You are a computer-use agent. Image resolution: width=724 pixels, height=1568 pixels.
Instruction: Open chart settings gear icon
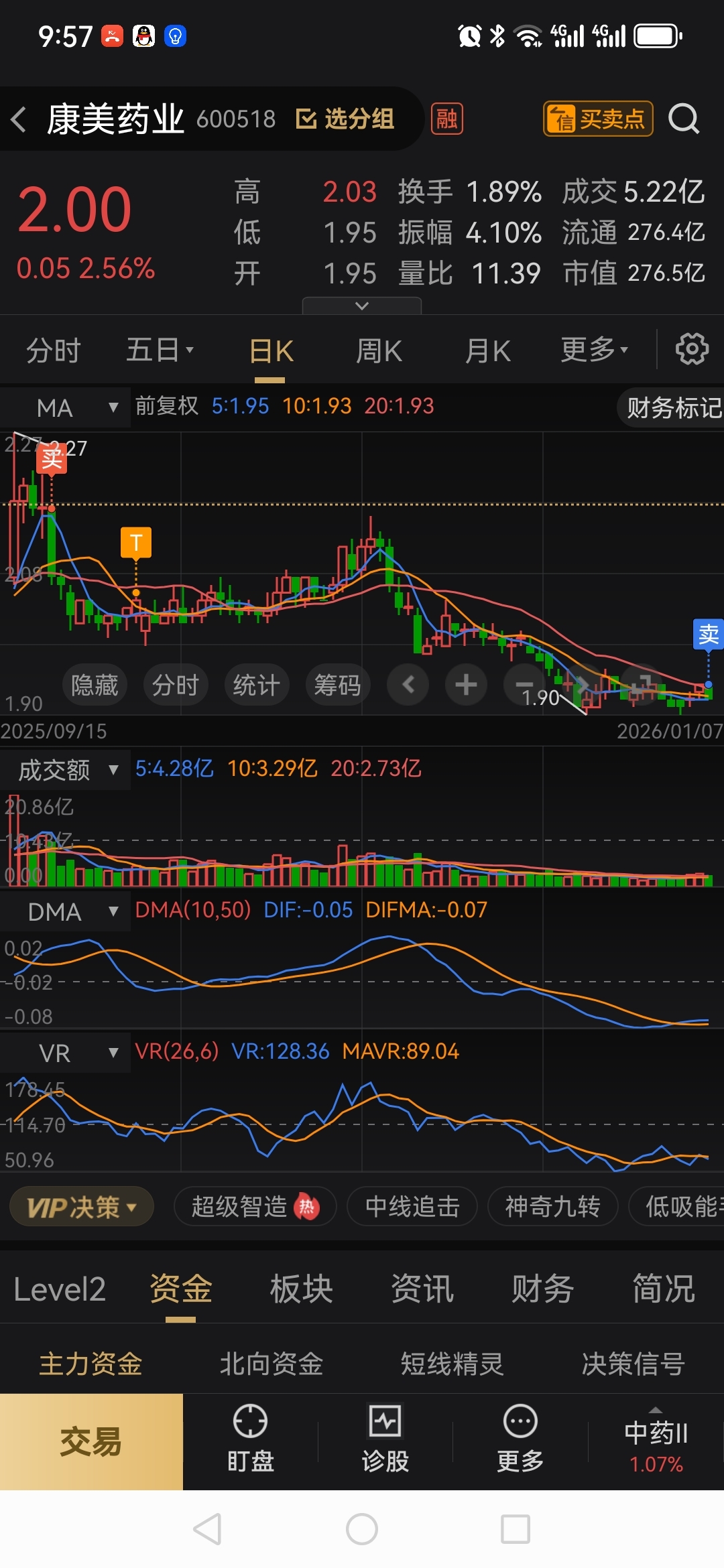tap(692, 349)
